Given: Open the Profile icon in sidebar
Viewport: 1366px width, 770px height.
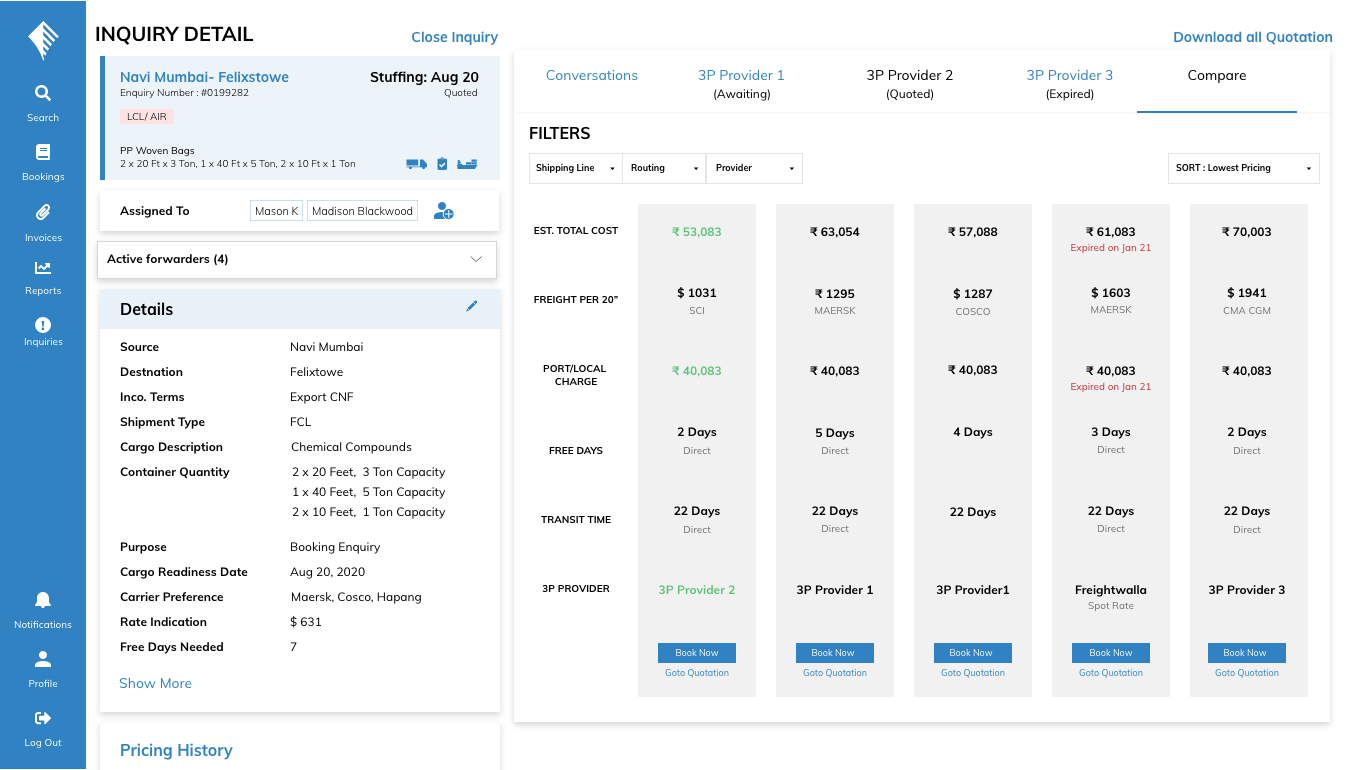Looking at the screenshot, I should pyautogui.click(x=43, y=660).
